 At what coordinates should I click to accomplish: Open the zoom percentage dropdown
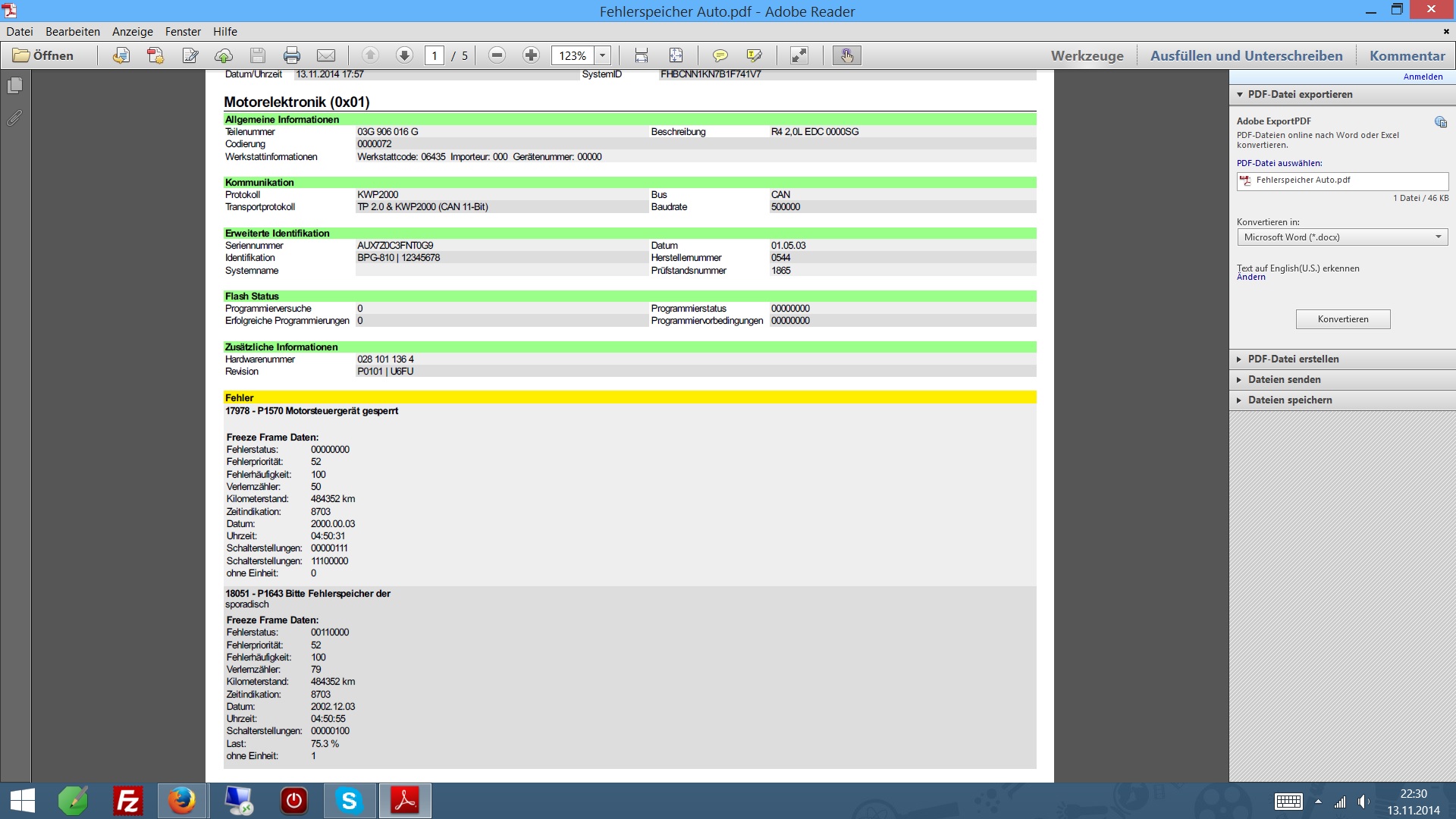pyautogui.click(x=603, y=55)
